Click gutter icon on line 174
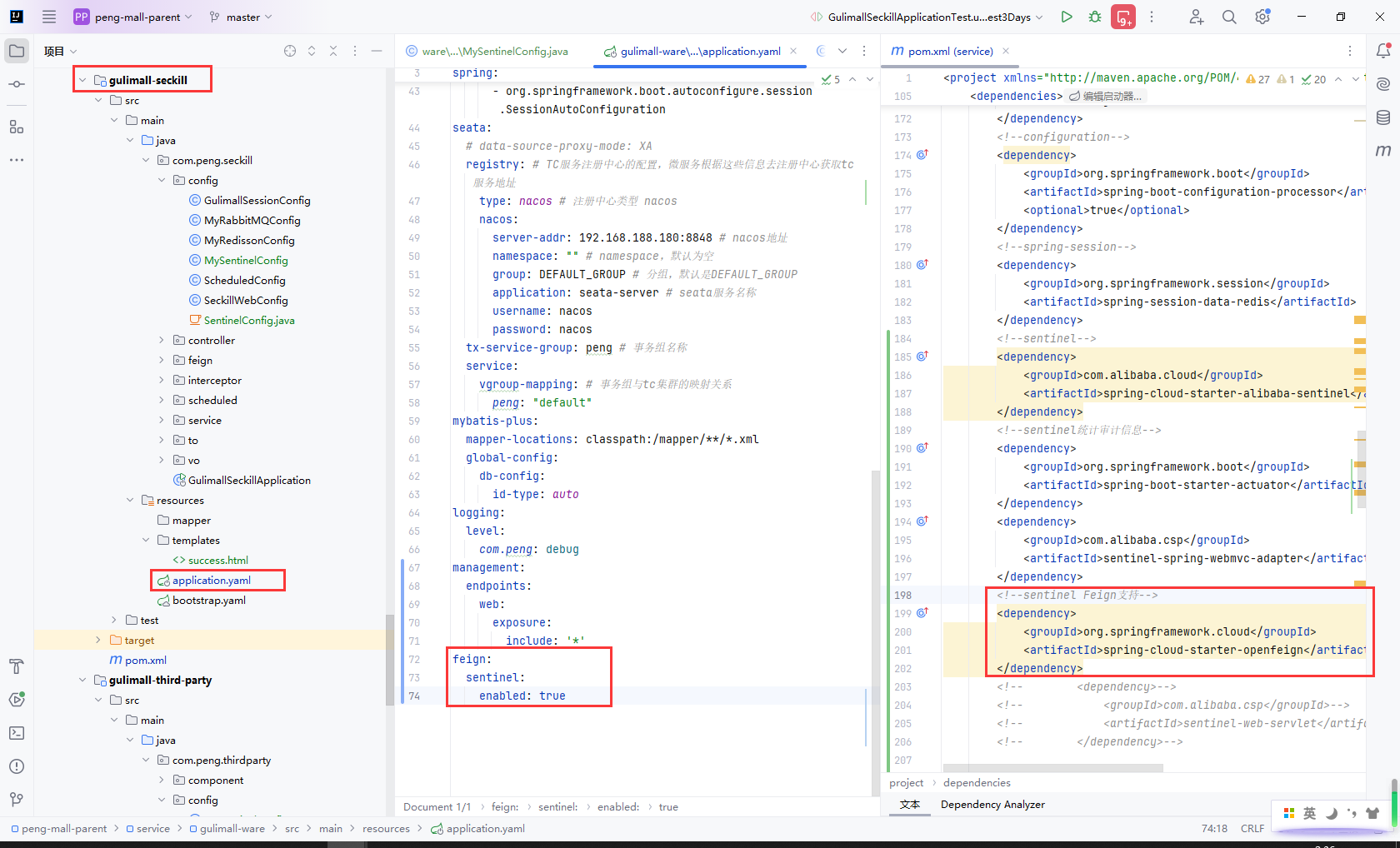The height and width of the screenshot is (848, 1400). click(922, 155)
